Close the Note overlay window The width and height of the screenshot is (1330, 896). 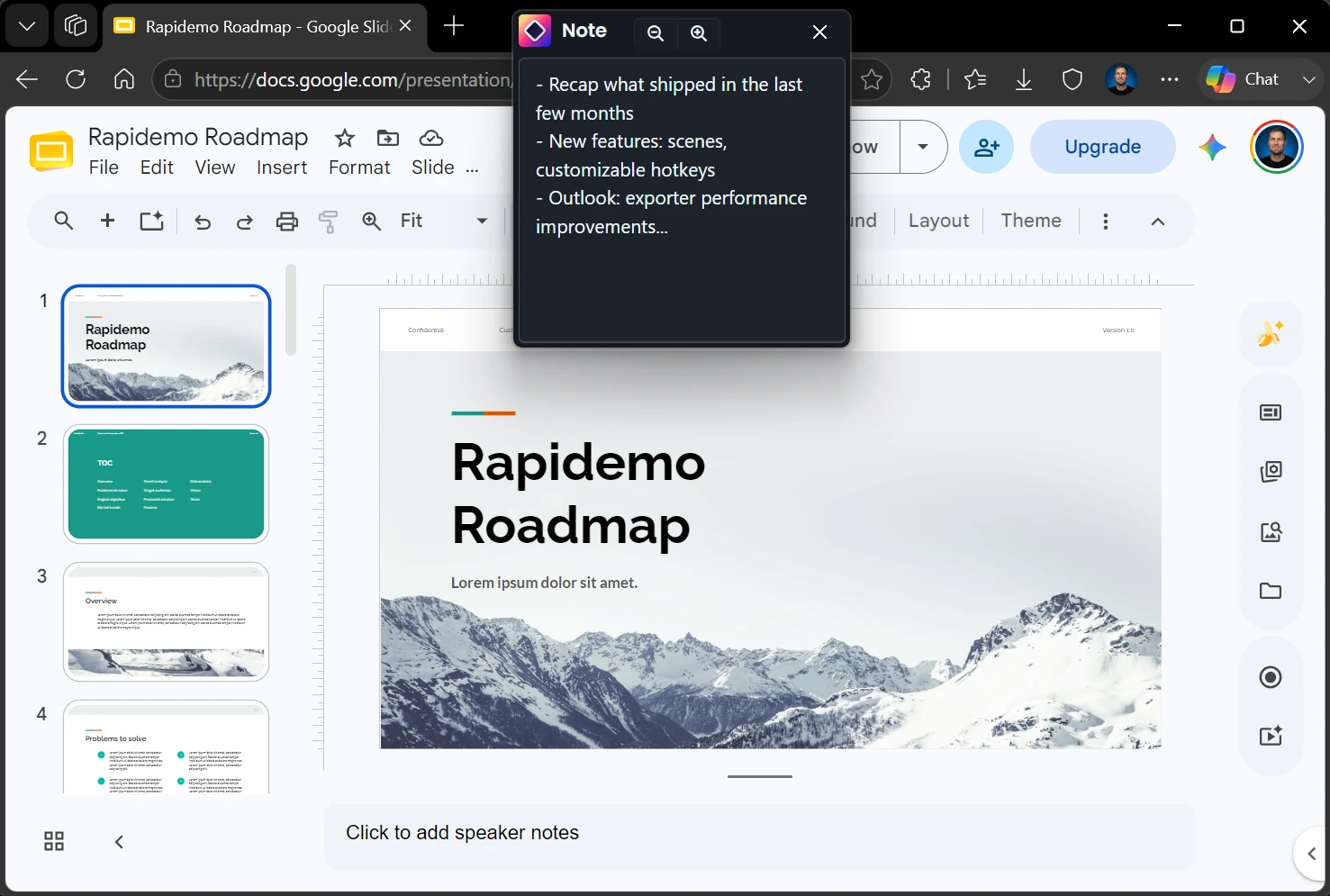click(x=819, y=32)
